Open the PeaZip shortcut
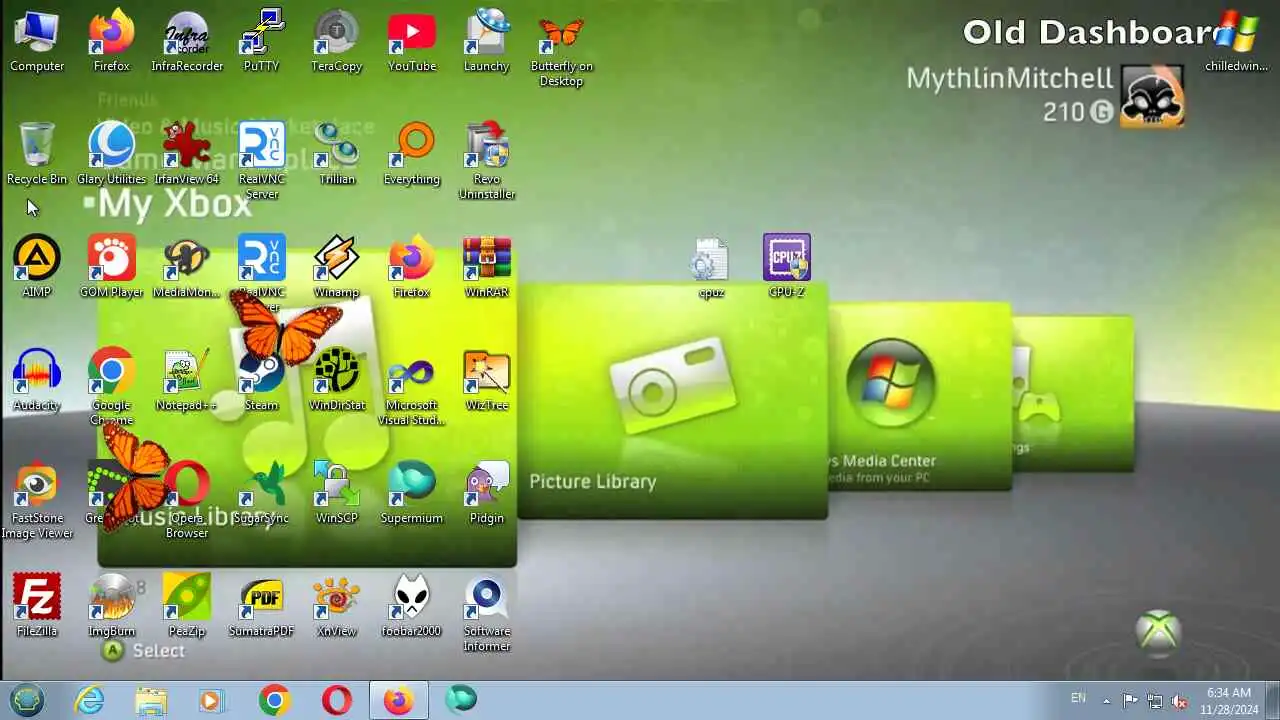Viewport: 1280px width, 720px height. (x=187, y=606)
